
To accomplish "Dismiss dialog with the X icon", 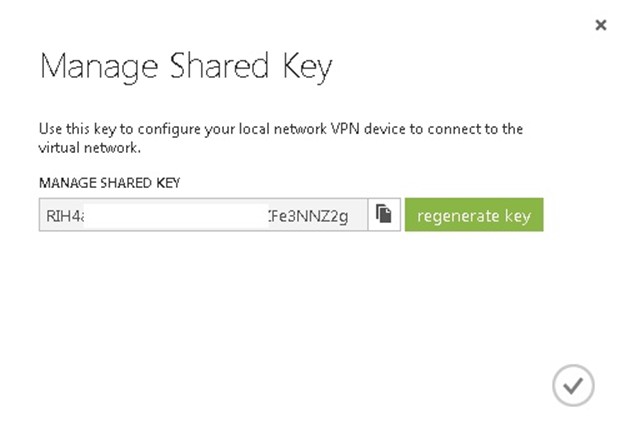I will [x=600, y=25].
